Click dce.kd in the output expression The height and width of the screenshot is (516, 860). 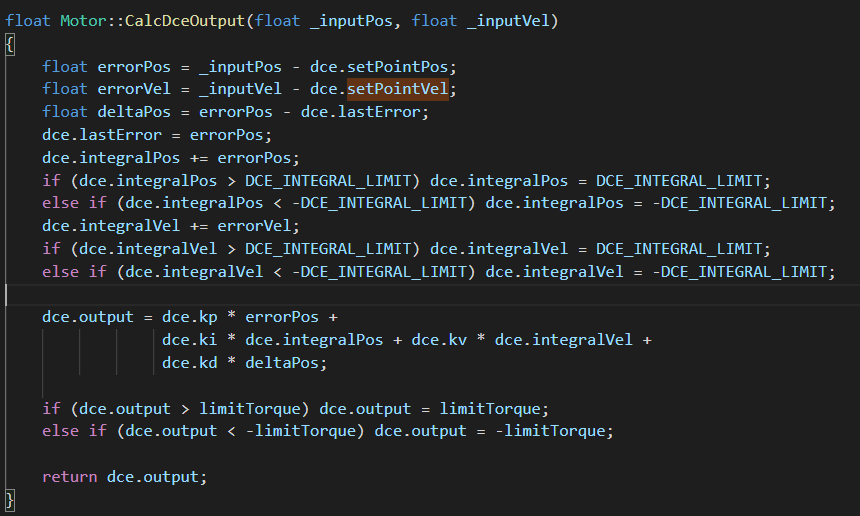click(x=189, y=362)
